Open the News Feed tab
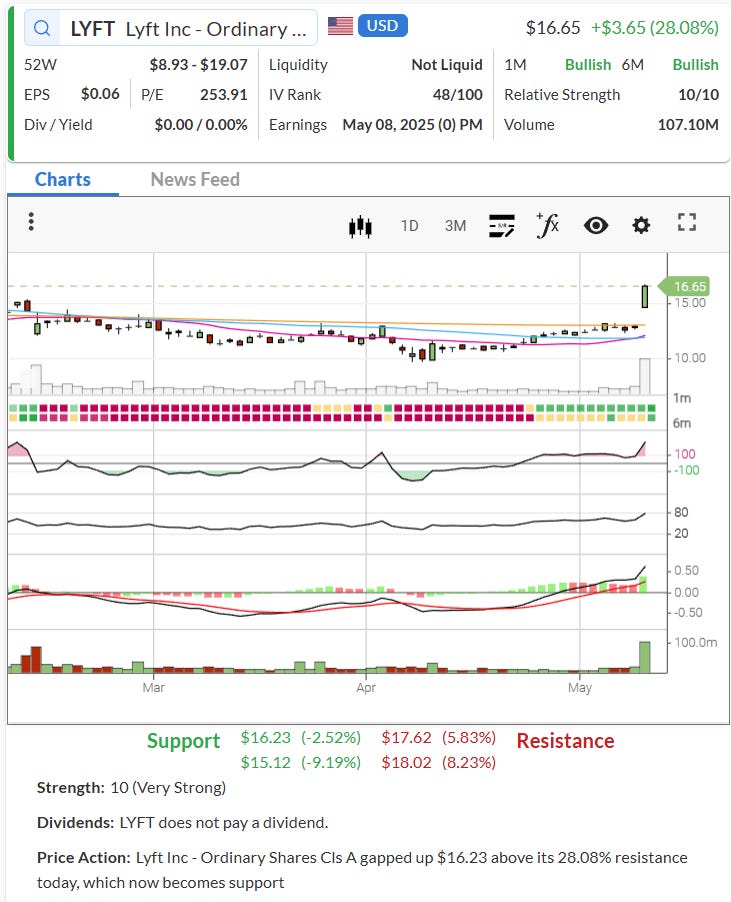 click(195, 179)
